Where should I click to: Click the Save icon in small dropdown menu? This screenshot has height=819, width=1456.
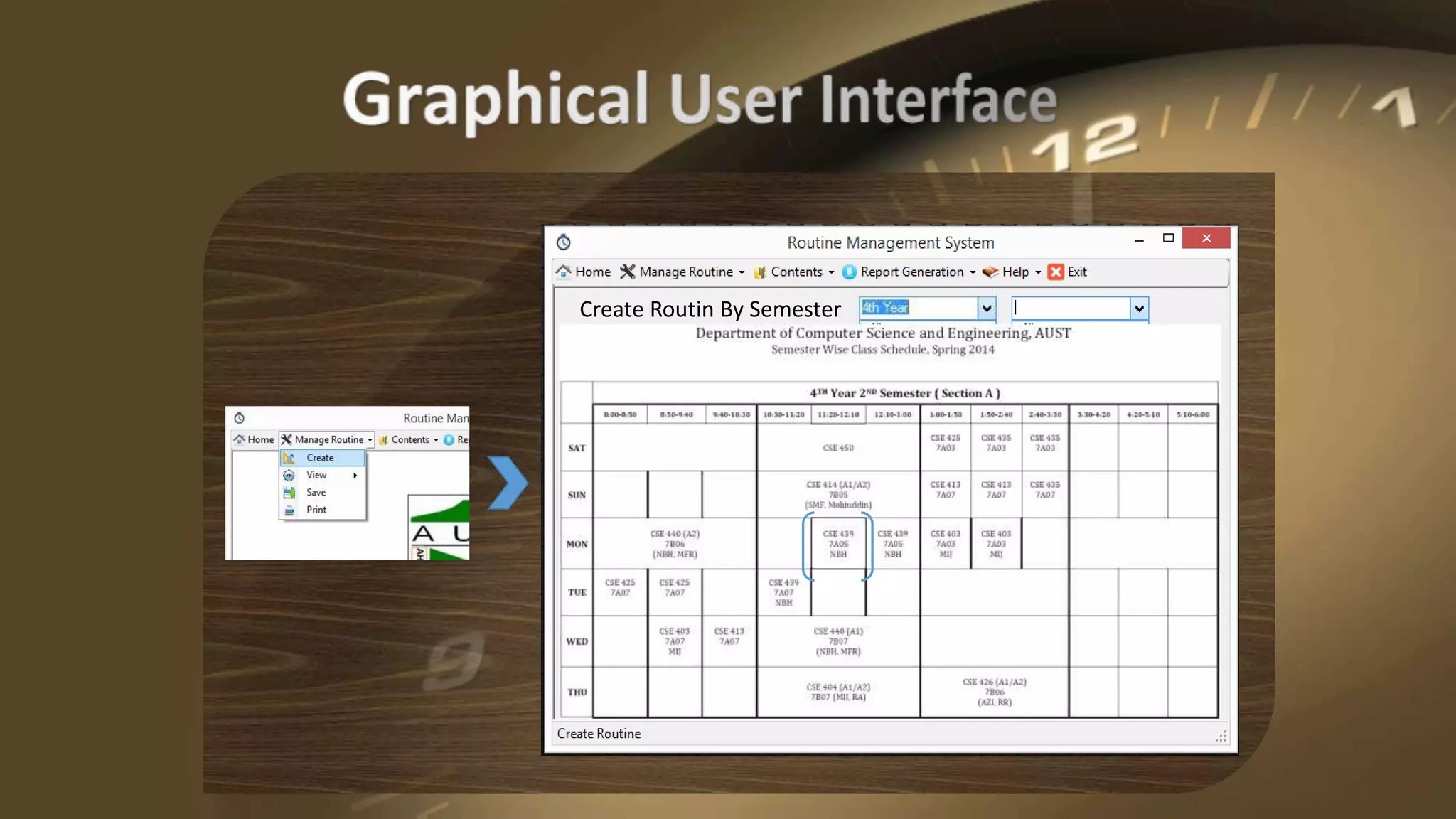289,492
